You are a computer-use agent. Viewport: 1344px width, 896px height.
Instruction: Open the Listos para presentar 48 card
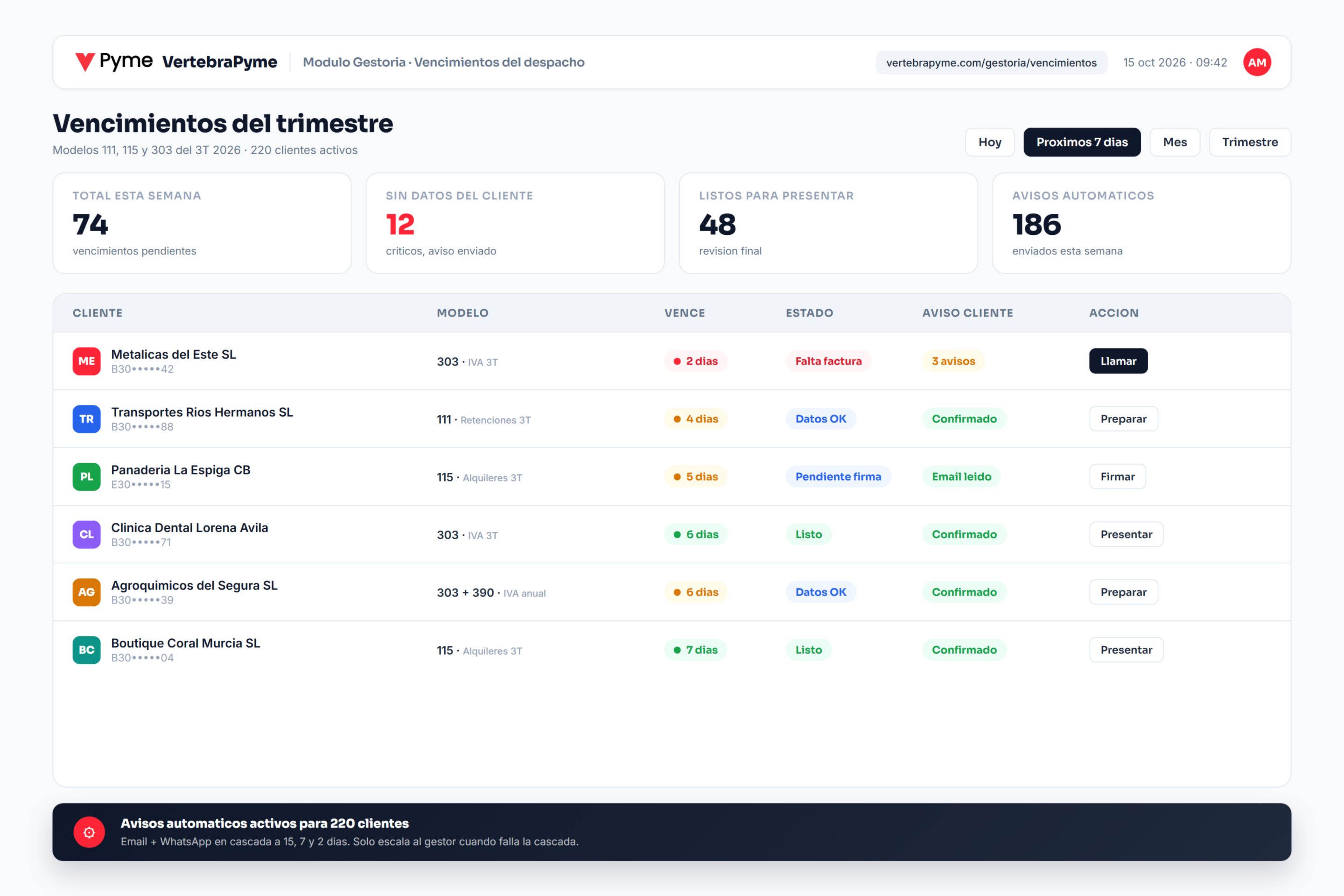click(x=828, y=223)
